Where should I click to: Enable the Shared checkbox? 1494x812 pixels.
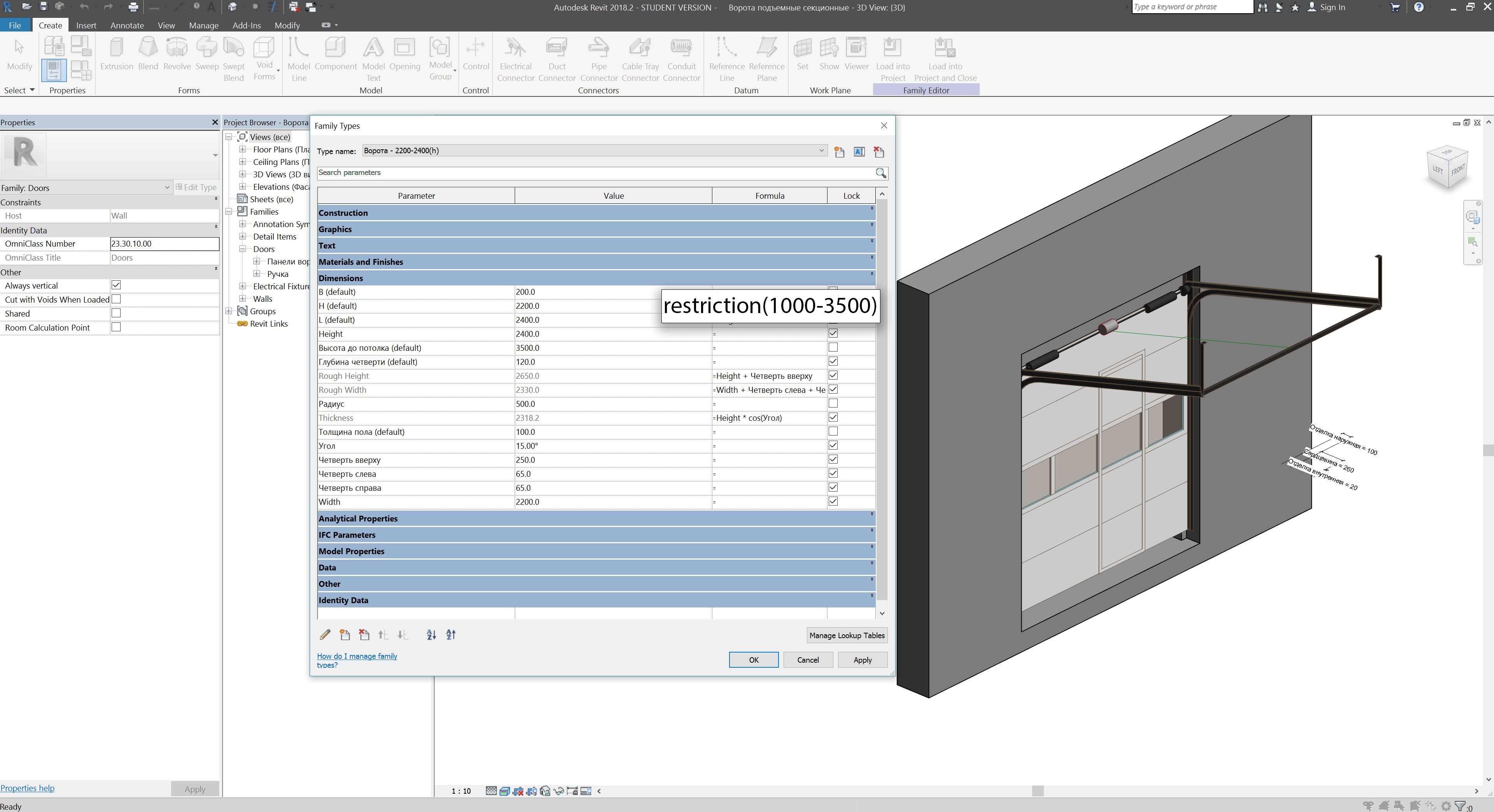116,313
